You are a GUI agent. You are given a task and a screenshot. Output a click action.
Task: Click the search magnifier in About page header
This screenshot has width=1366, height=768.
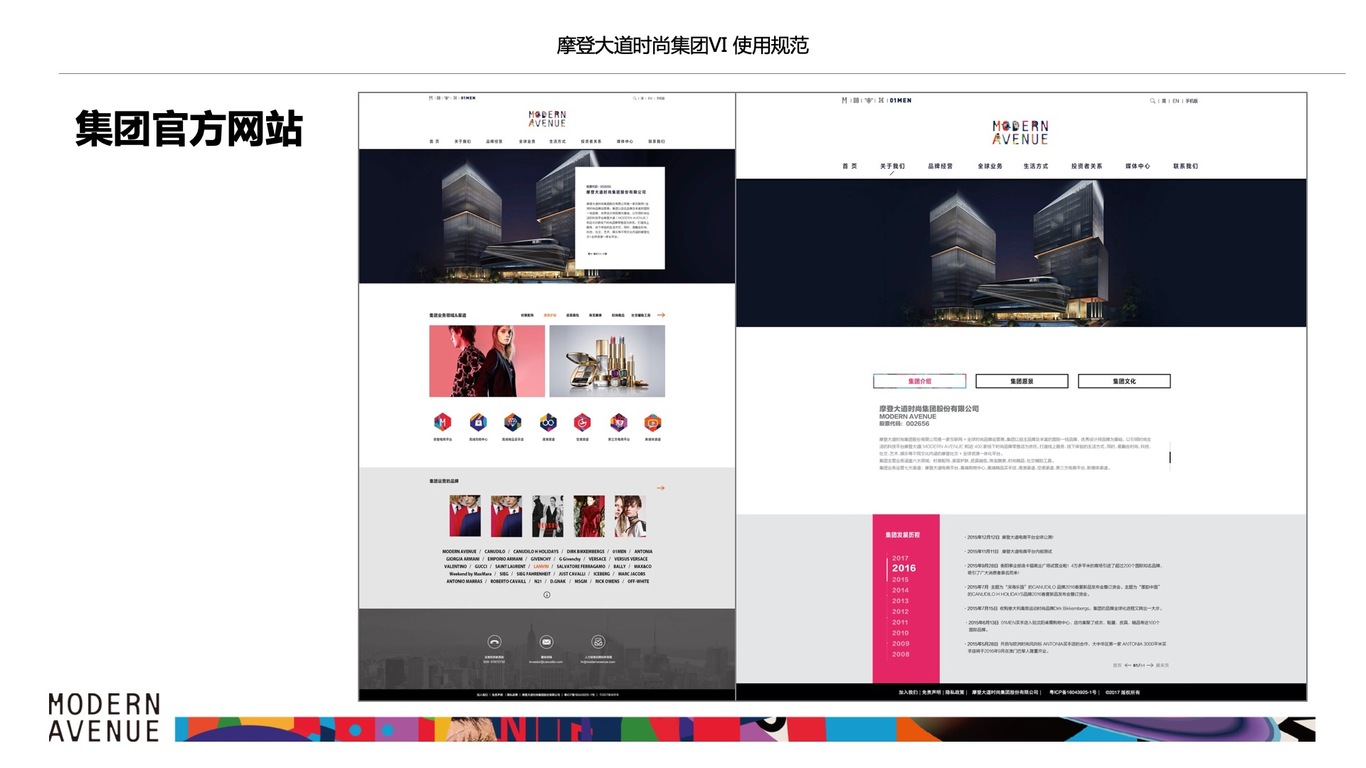[1153, 101]
